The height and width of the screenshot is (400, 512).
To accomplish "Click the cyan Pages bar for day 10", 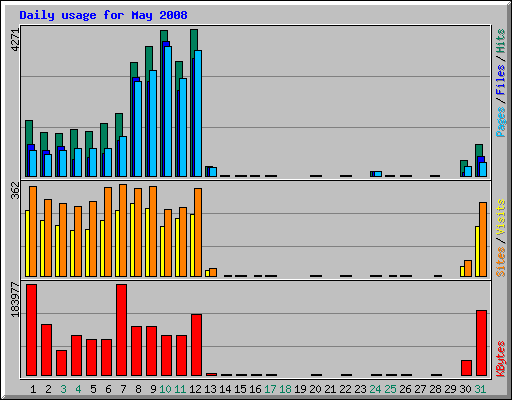I will pos(168,111).
